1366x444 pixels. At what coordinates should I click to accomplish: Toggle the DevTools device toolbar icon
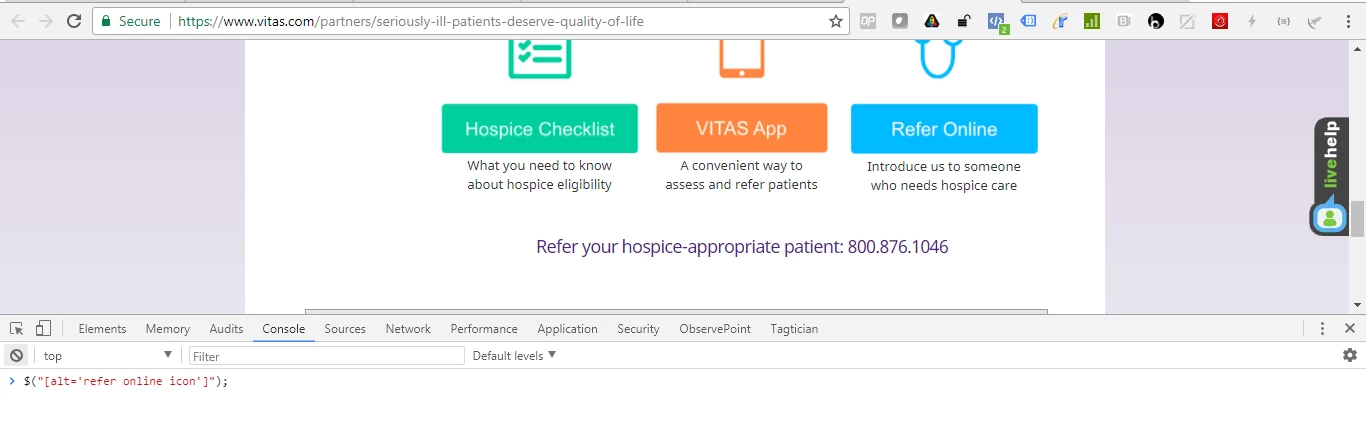click(x=43, y=328)
